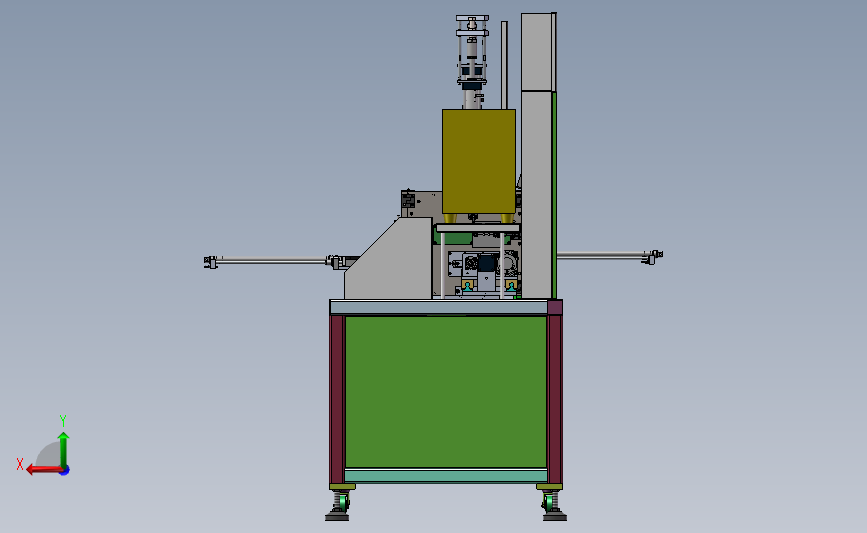Image resolution: width=867 pixels, height=533 pixels.
Task: Select the pneumatic cylinder at machine top
Action: pyautogui.click(x=472, y=61)
